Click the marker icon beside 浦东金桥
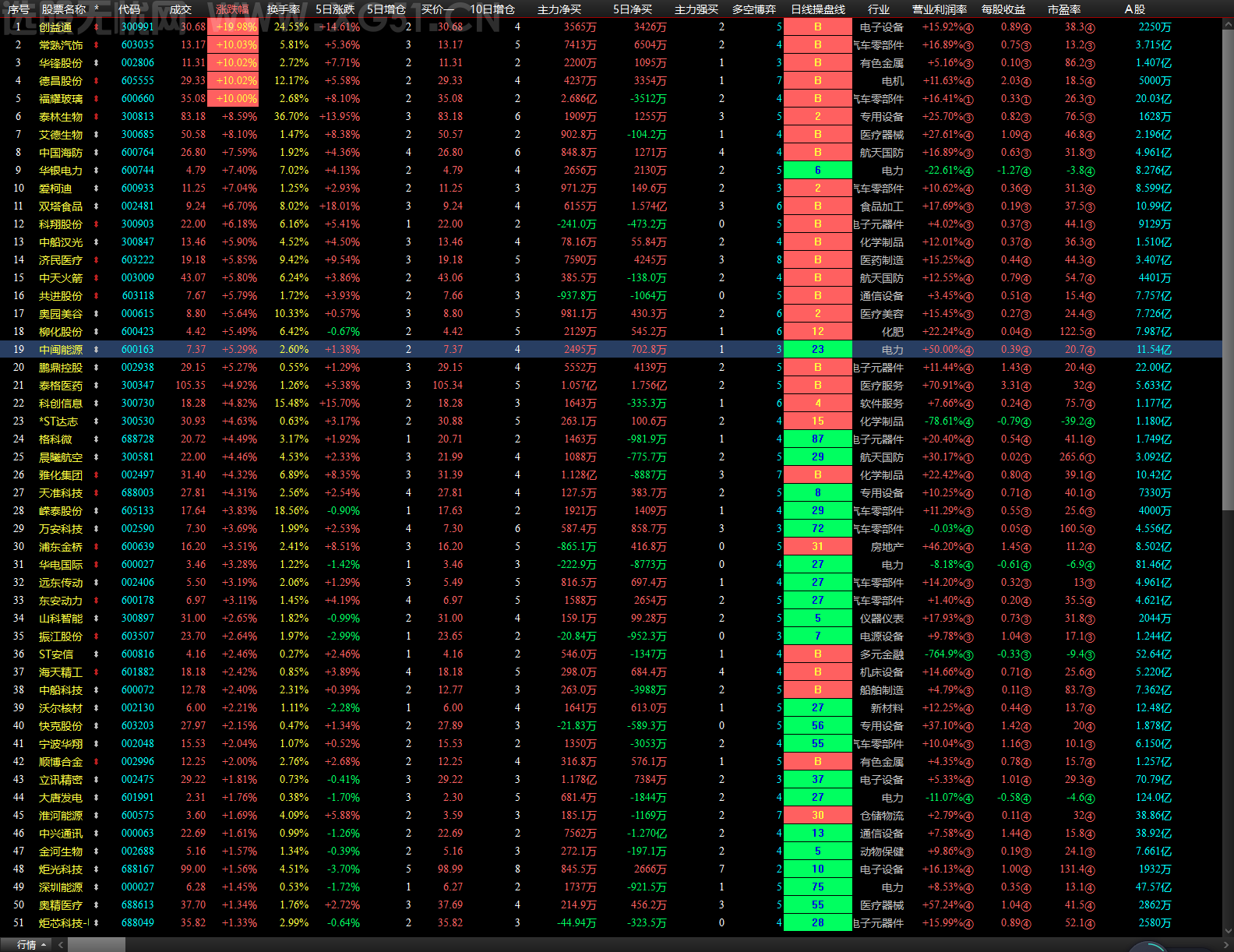Image resolution: width=1234 pixels, height=952 pixels. click(97, 547)
